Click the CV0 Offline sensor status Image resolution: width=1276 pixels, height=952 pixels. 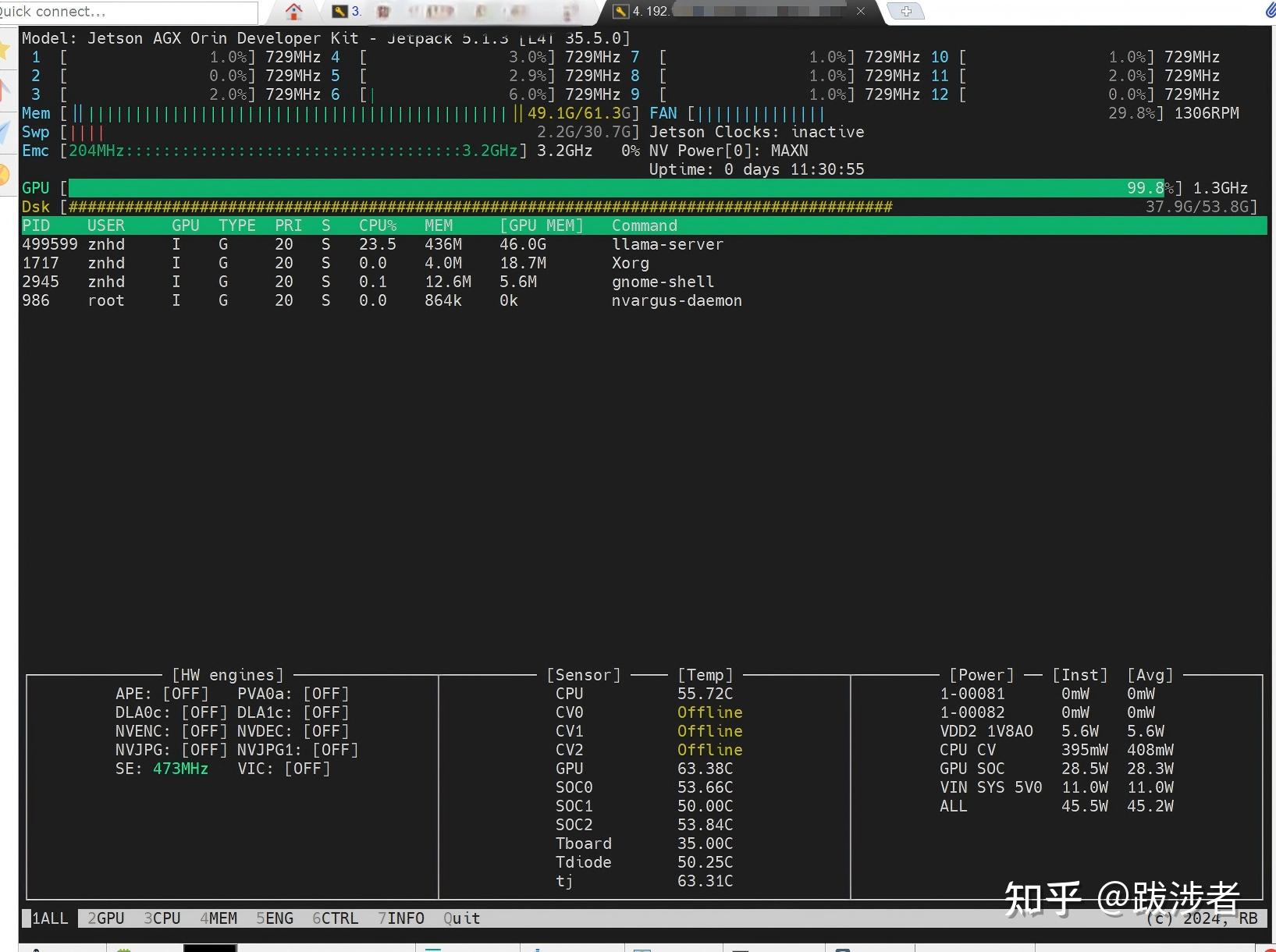(x=710, y=712)
